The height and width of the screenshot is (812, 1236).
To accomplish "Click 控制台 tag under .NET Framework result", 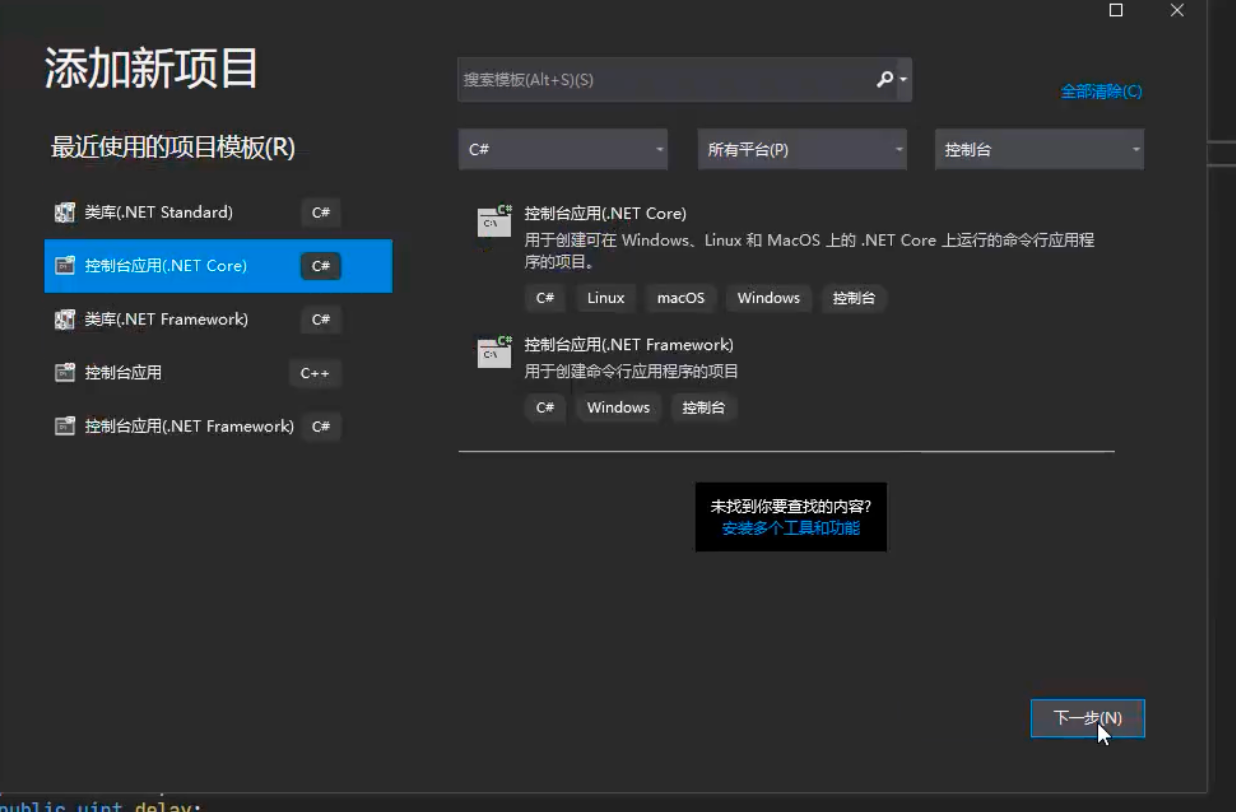I will [x=704, y=407].
